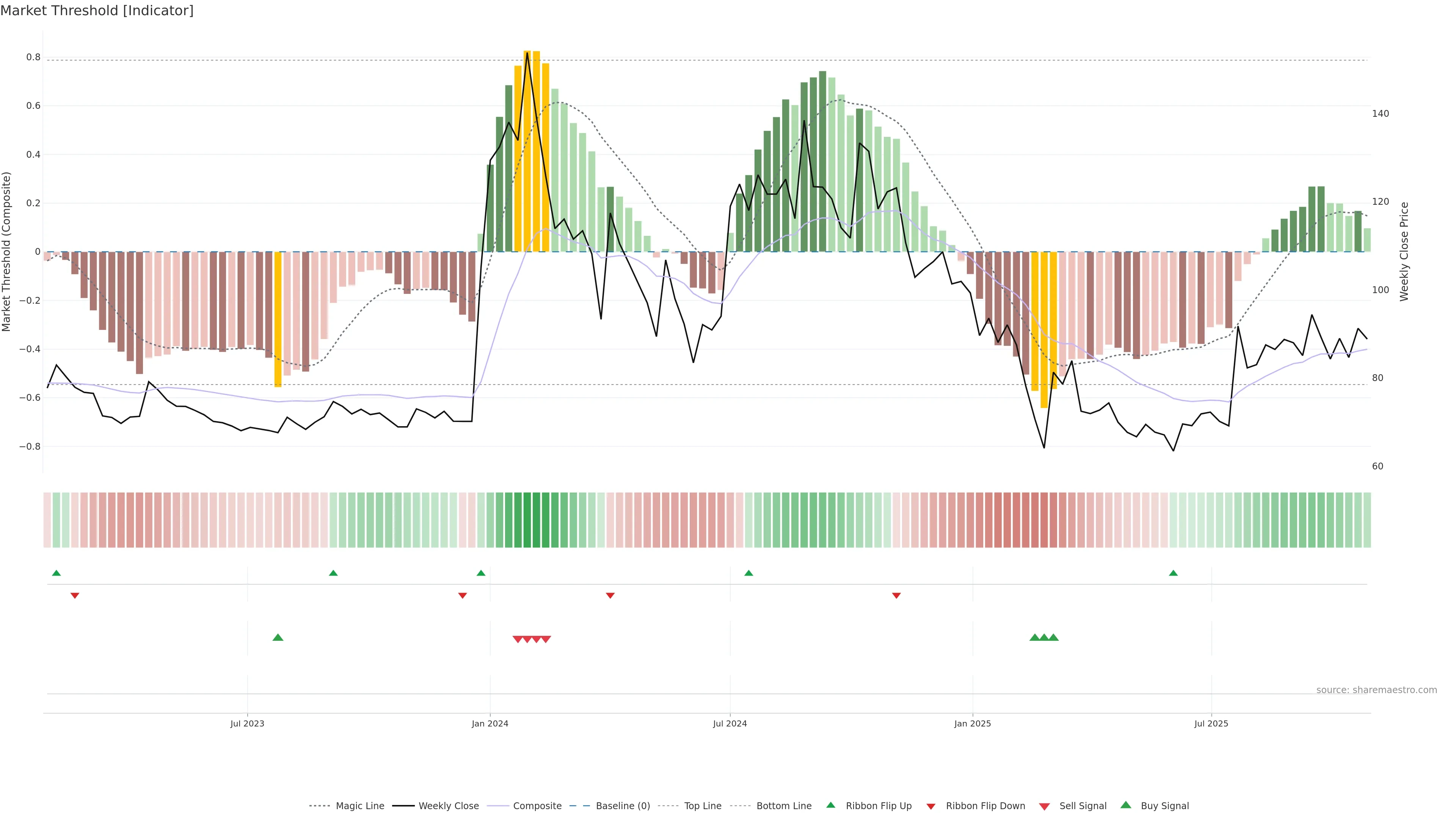Click the lone yellow bar in mid-2023
The width and height of the screenshot is (1456, 819).
click(x=278, y=319)
